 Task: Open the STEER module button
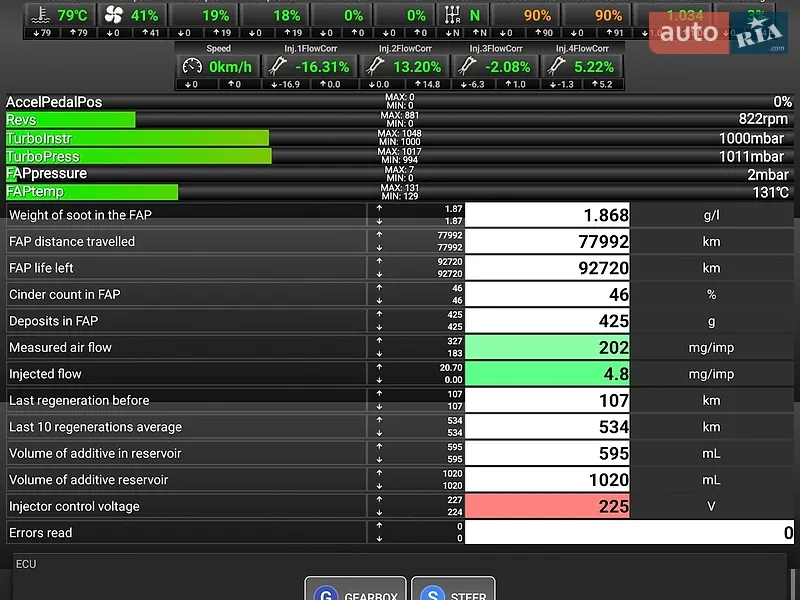pyautogui.click(x=453, y=589)
